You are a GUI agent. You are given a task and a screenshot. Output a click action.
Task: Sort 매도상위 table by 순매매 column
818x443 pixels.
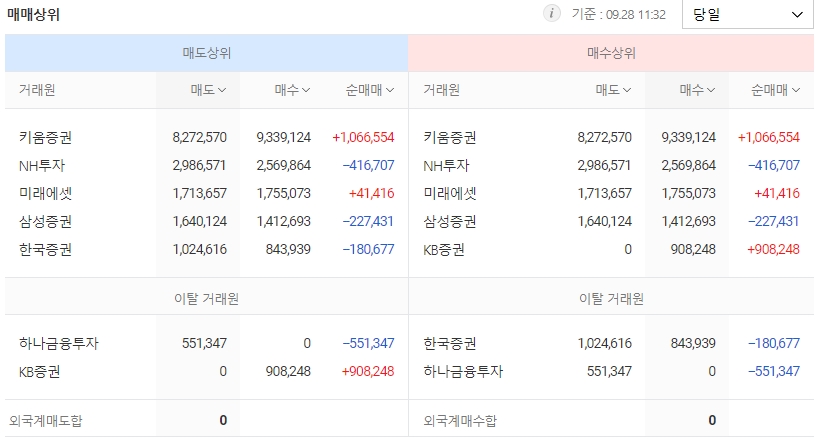(370, 90)
